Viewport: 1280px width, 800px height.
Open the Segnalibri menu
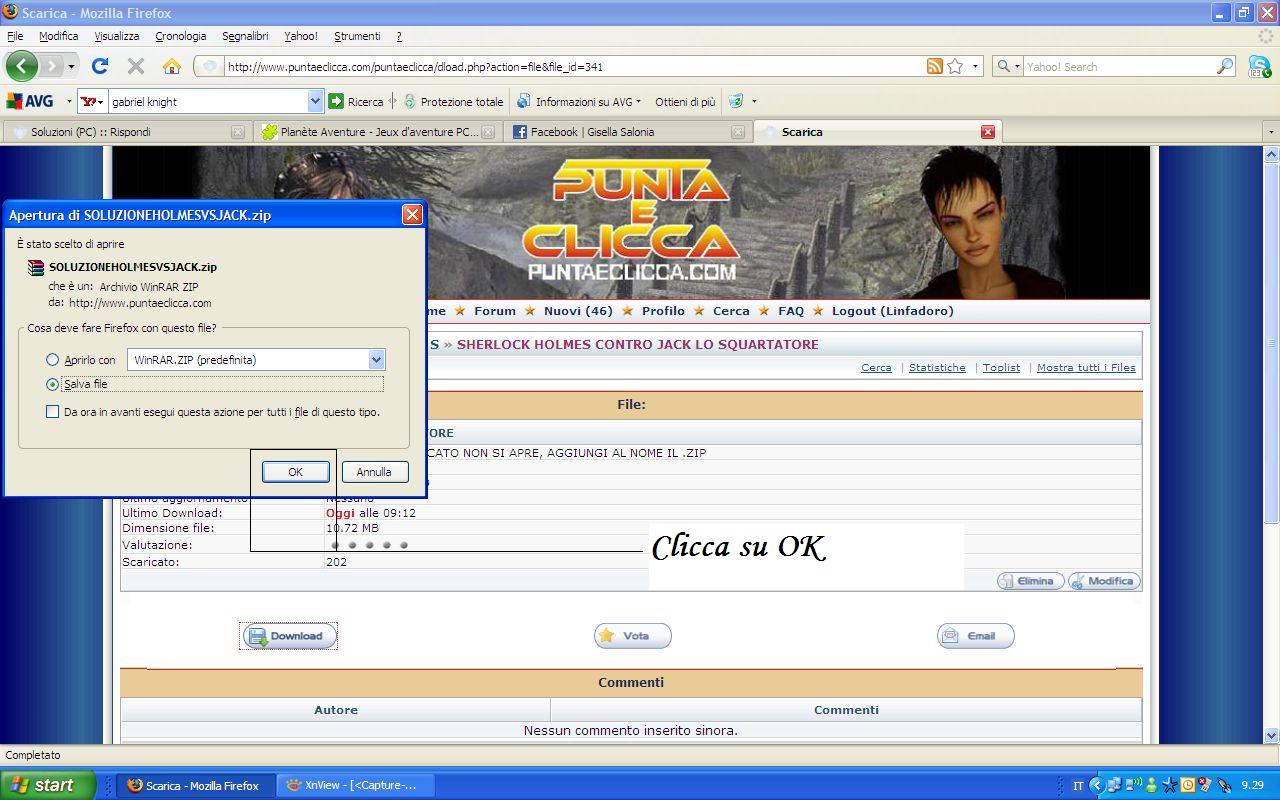click(245, 36)
